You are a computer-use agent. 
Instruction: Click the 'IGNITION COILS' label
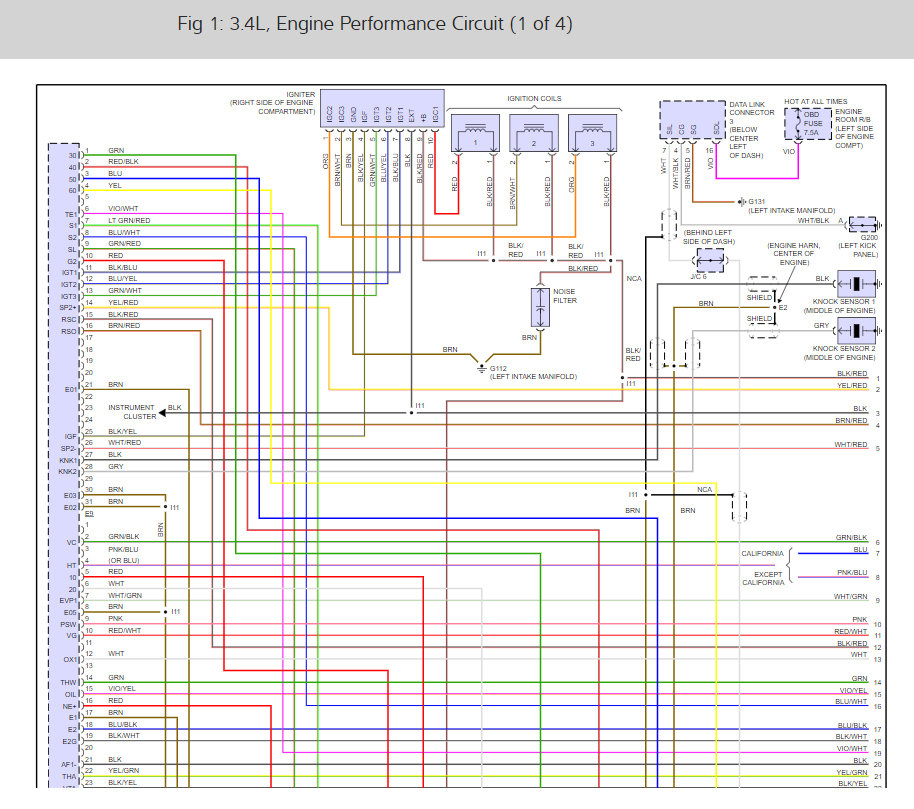[x=535, y=99]
